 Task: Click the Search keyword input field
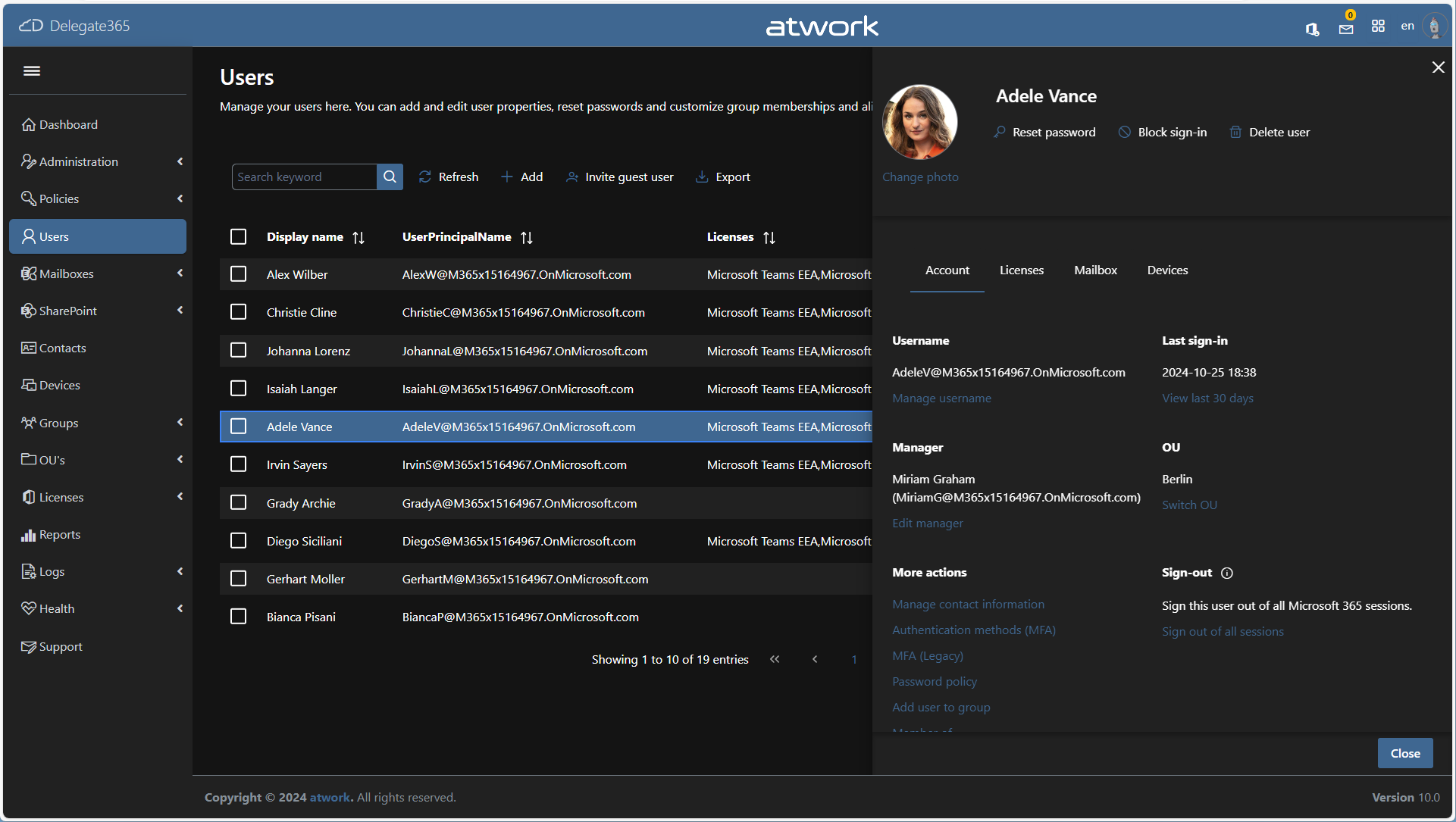(304, 177)
